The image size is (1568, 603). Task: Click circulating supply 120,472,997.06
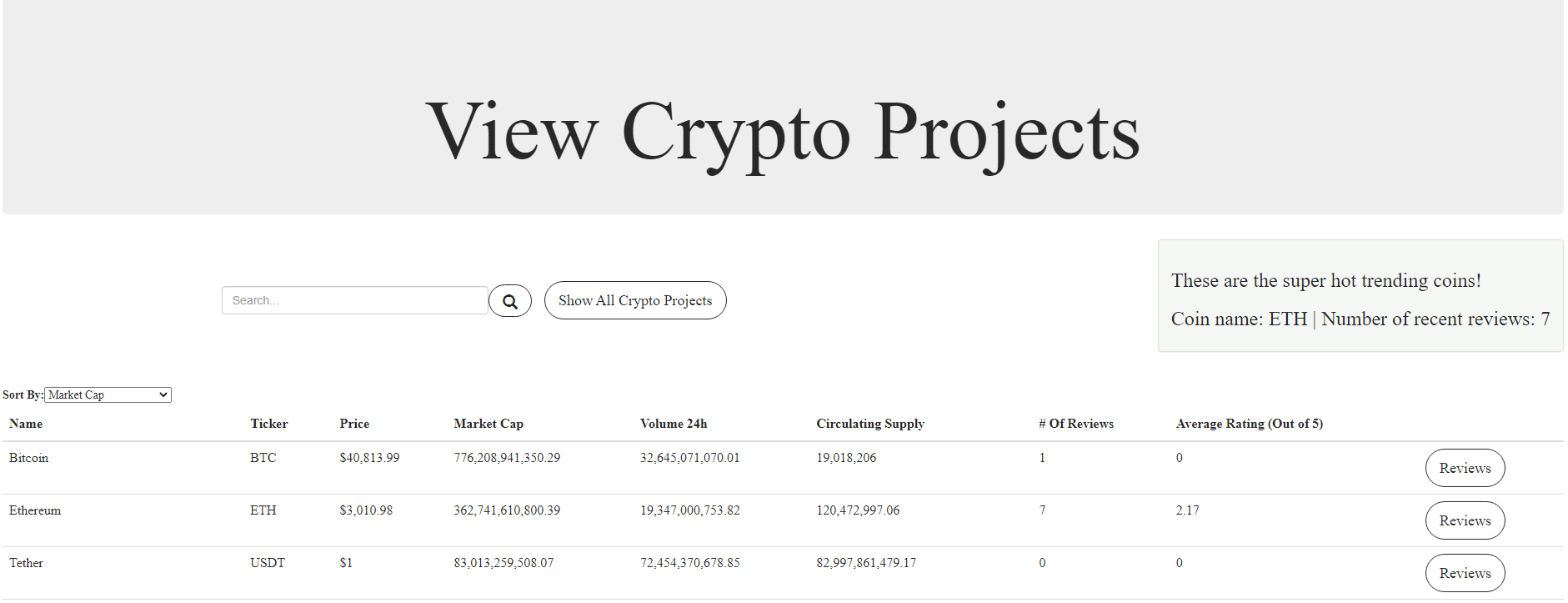(x=858, y=510)
